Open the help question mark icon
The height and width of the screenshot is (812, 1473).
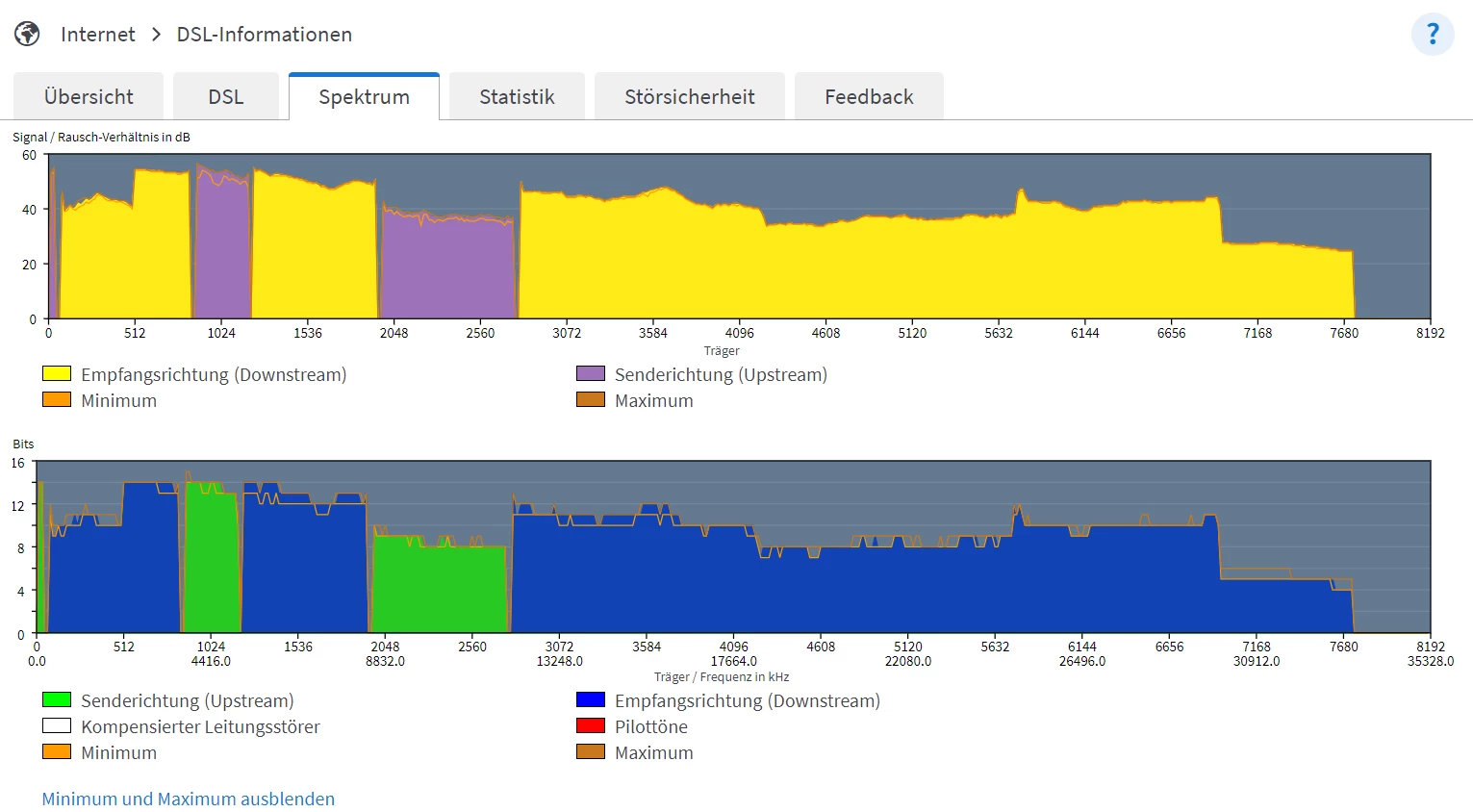coord(1432,35)
